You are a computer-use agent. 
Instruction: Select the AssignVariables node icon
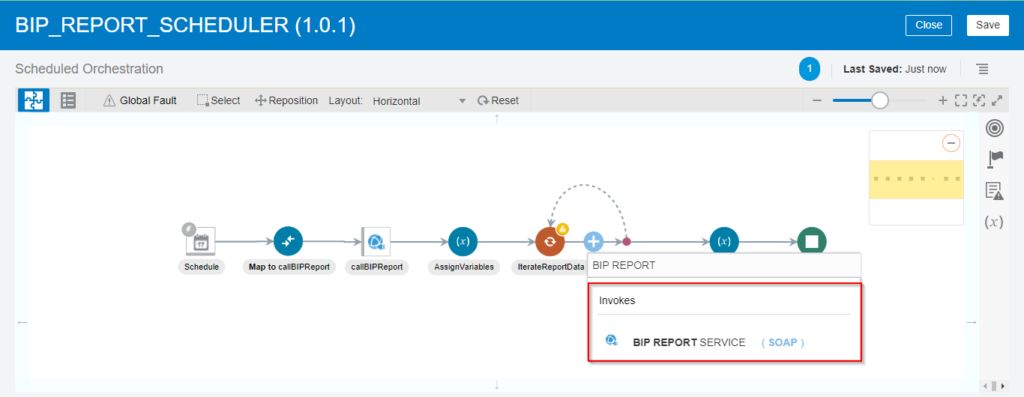click(463, 242)
